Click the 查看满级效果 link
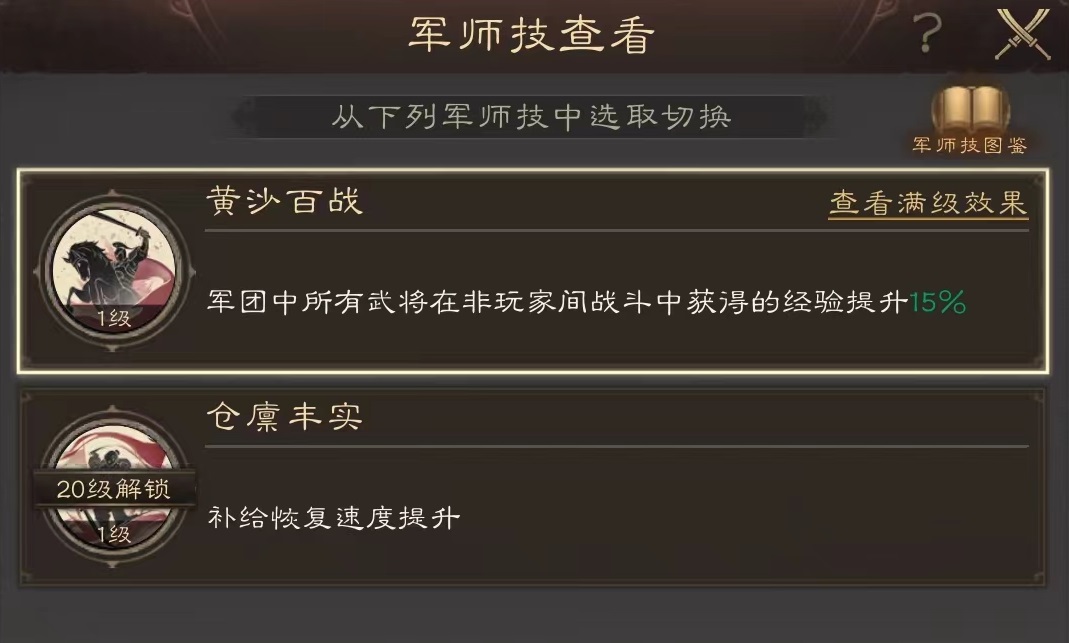This screenshot has height=643, width=1069. pos(929,203)
